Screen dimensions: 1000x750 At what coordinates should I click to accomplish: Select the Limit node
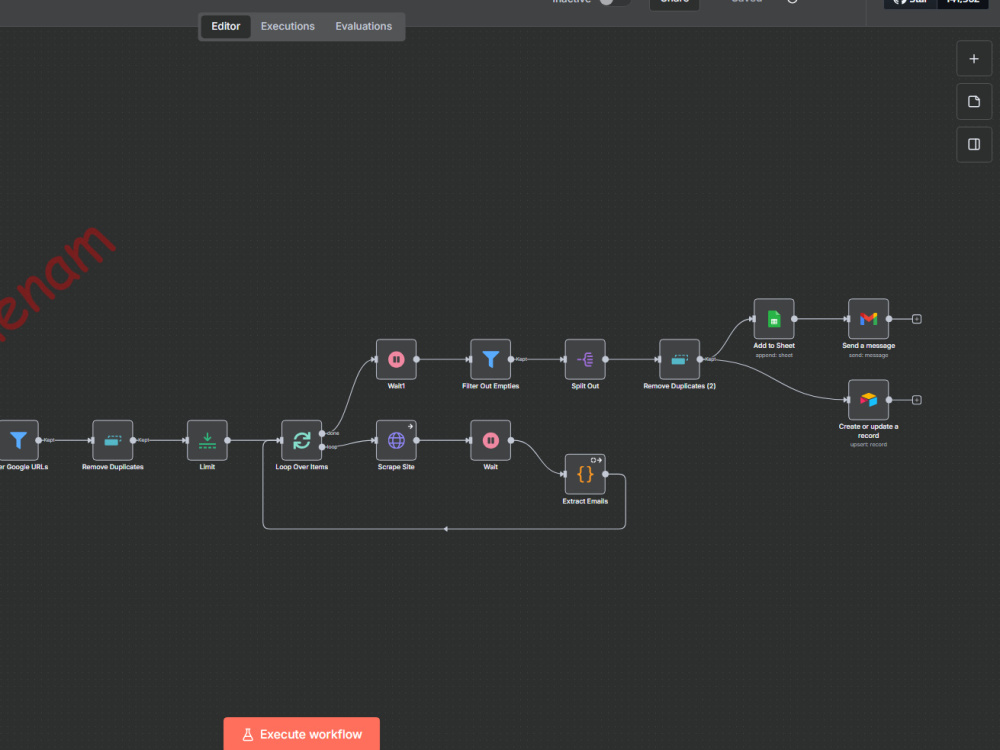[x=207, y=440]
